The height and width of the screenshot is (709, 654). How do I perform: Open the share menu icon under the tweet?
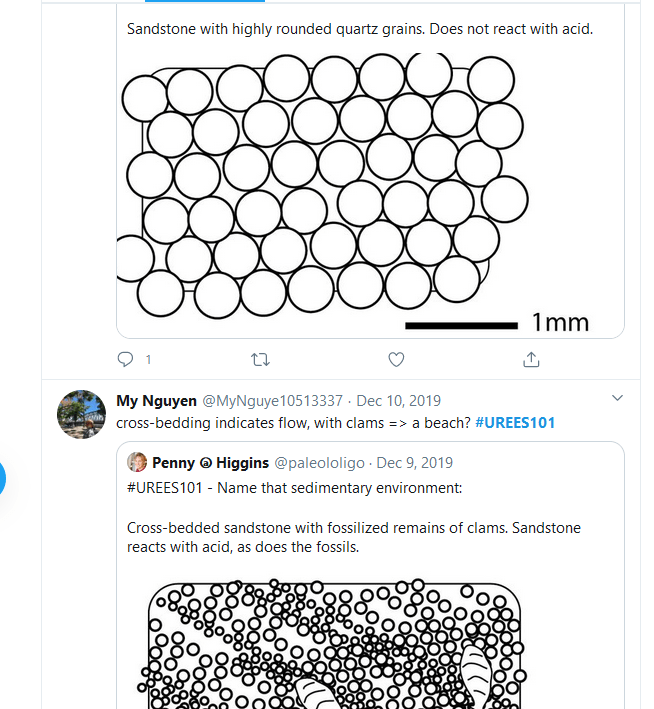point(531,359)
